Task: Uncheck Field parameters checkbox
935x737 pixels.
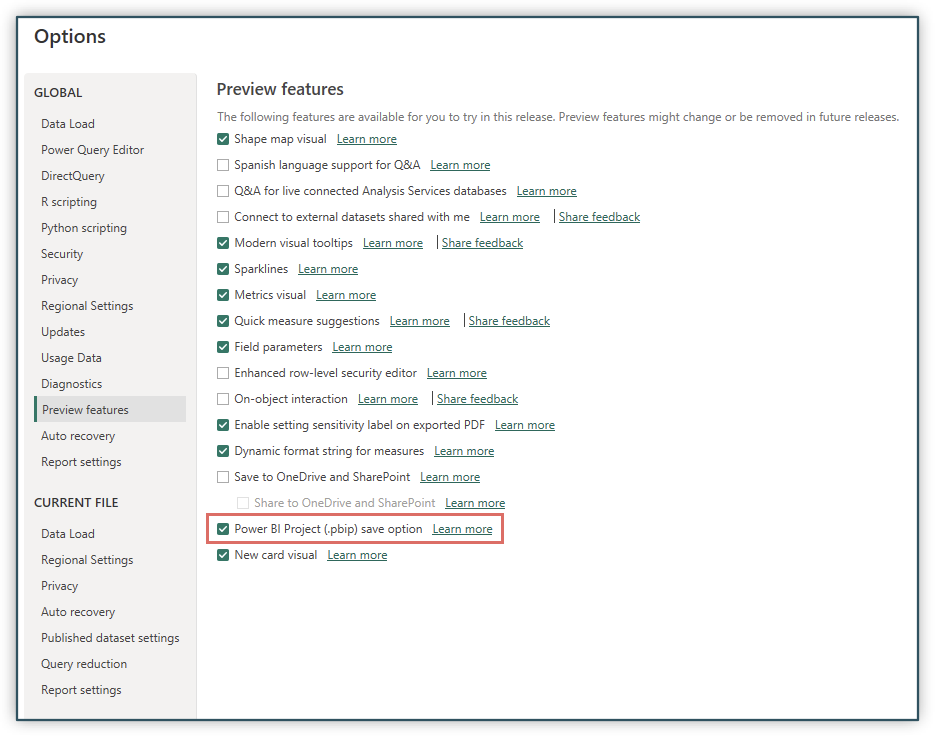Action: tap(223, 347)
